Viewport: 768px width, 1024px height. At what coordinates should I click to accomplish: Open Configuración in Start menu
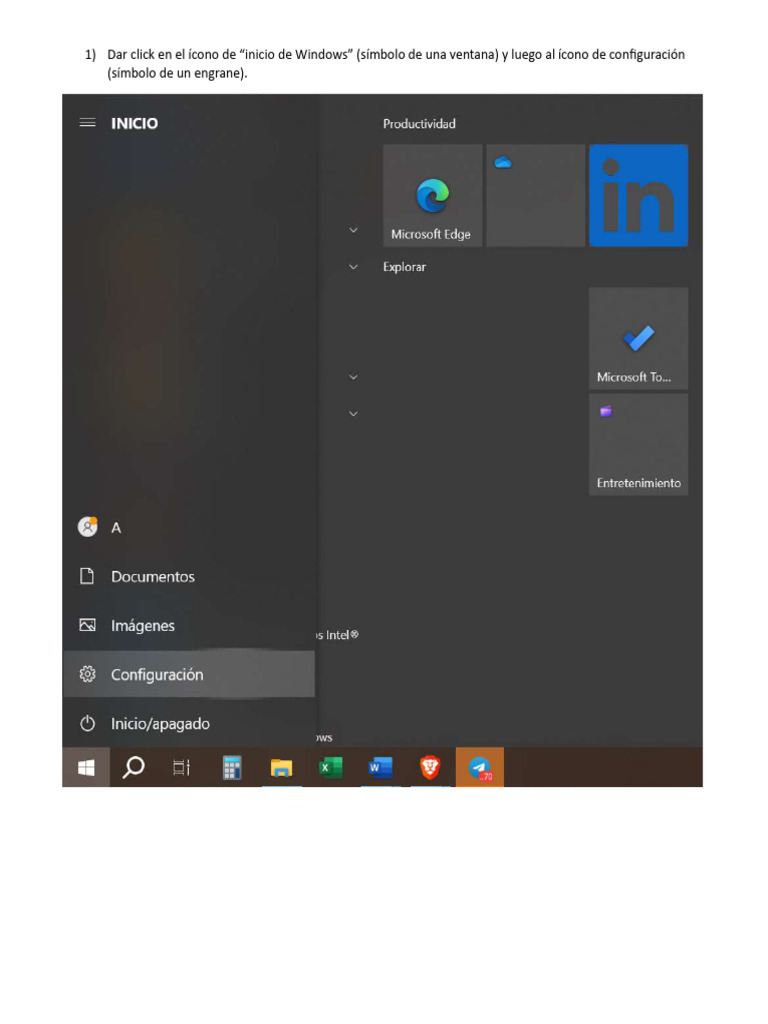pyautogui.click(x=189, y=675)
